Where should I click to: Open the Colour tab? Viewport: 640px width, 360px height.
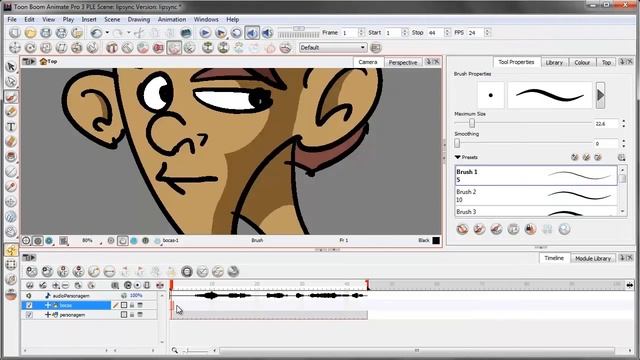tap(582, 62)
